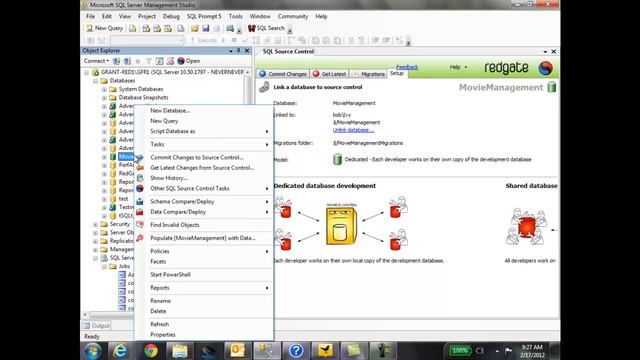Open the Tools menu

[x=236, y=16]
